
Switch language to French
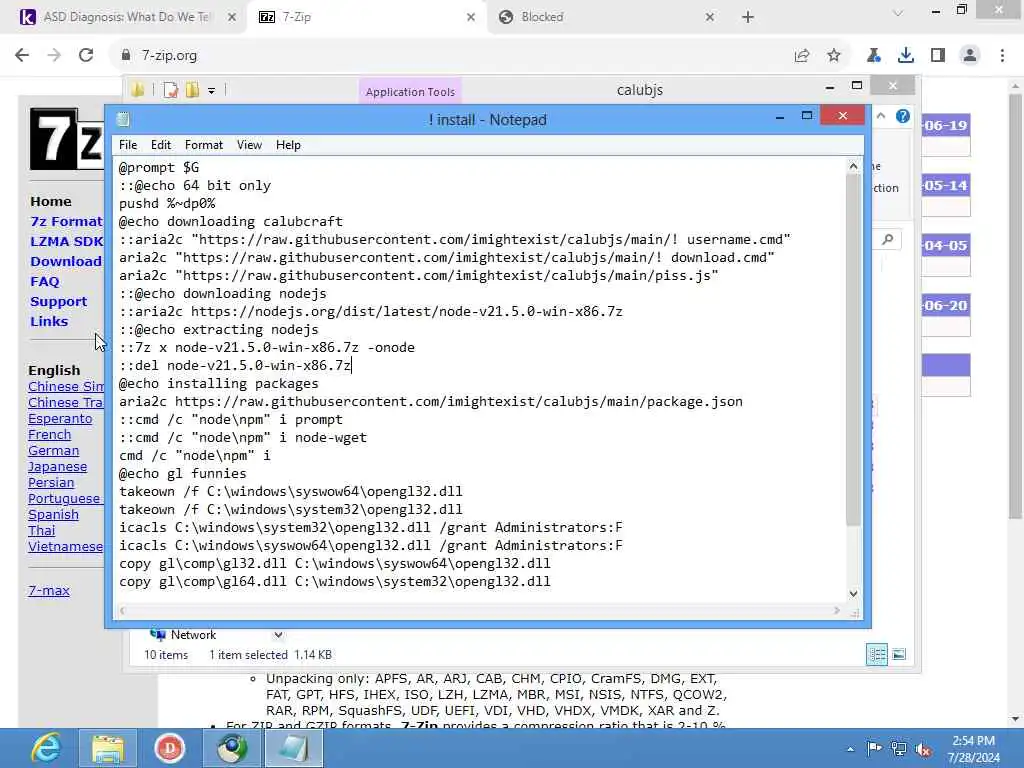tap(50, 435)
